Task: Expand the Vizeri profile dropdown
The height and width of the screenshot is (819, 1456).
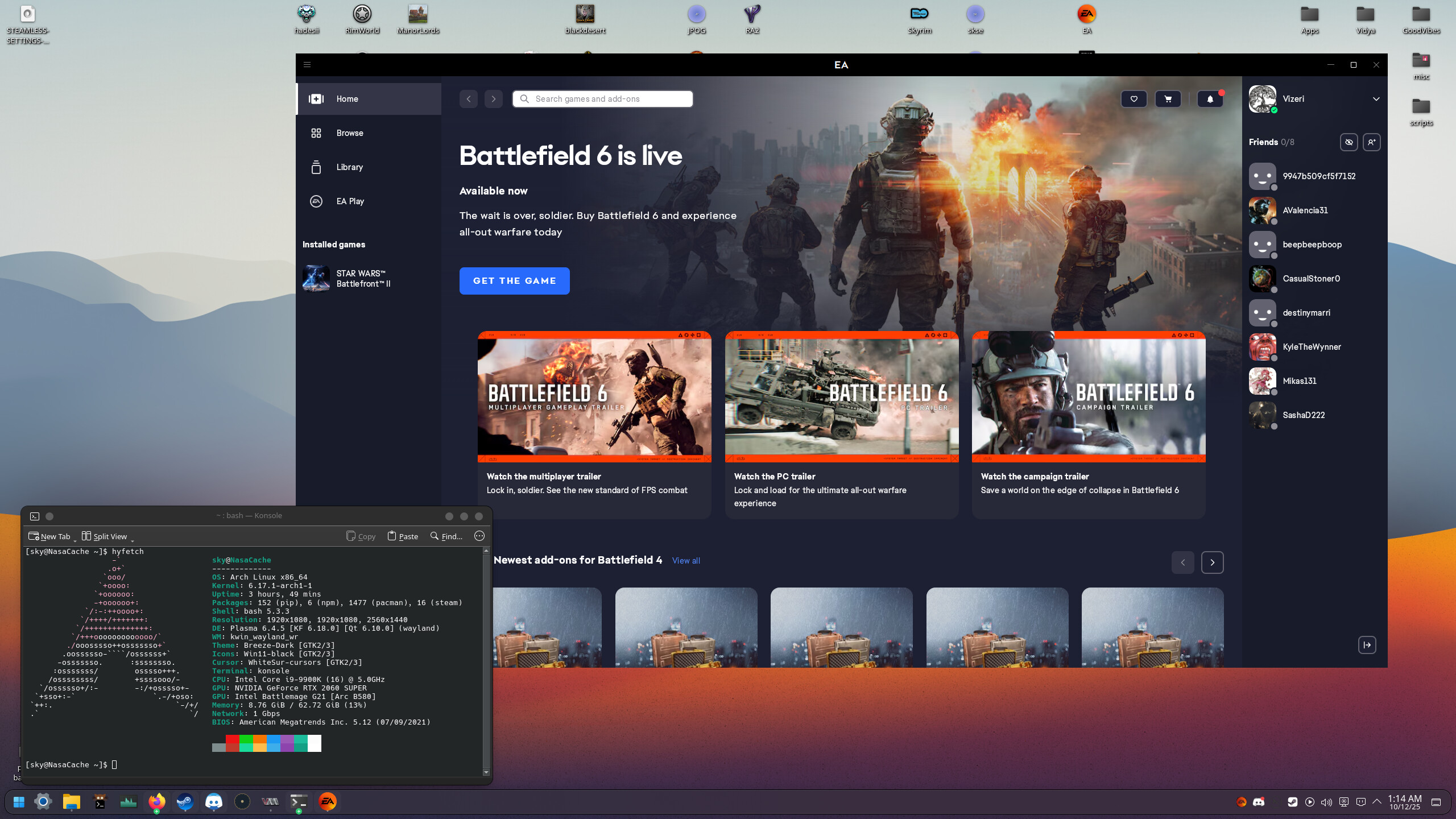Action: pos(1376,99)
